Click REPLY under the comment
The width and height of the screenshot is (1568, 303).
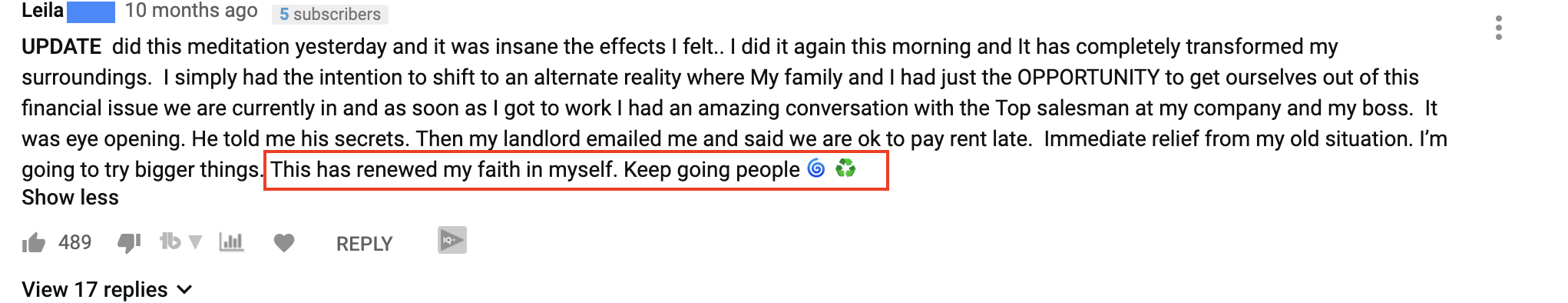(x=364, y=244)
